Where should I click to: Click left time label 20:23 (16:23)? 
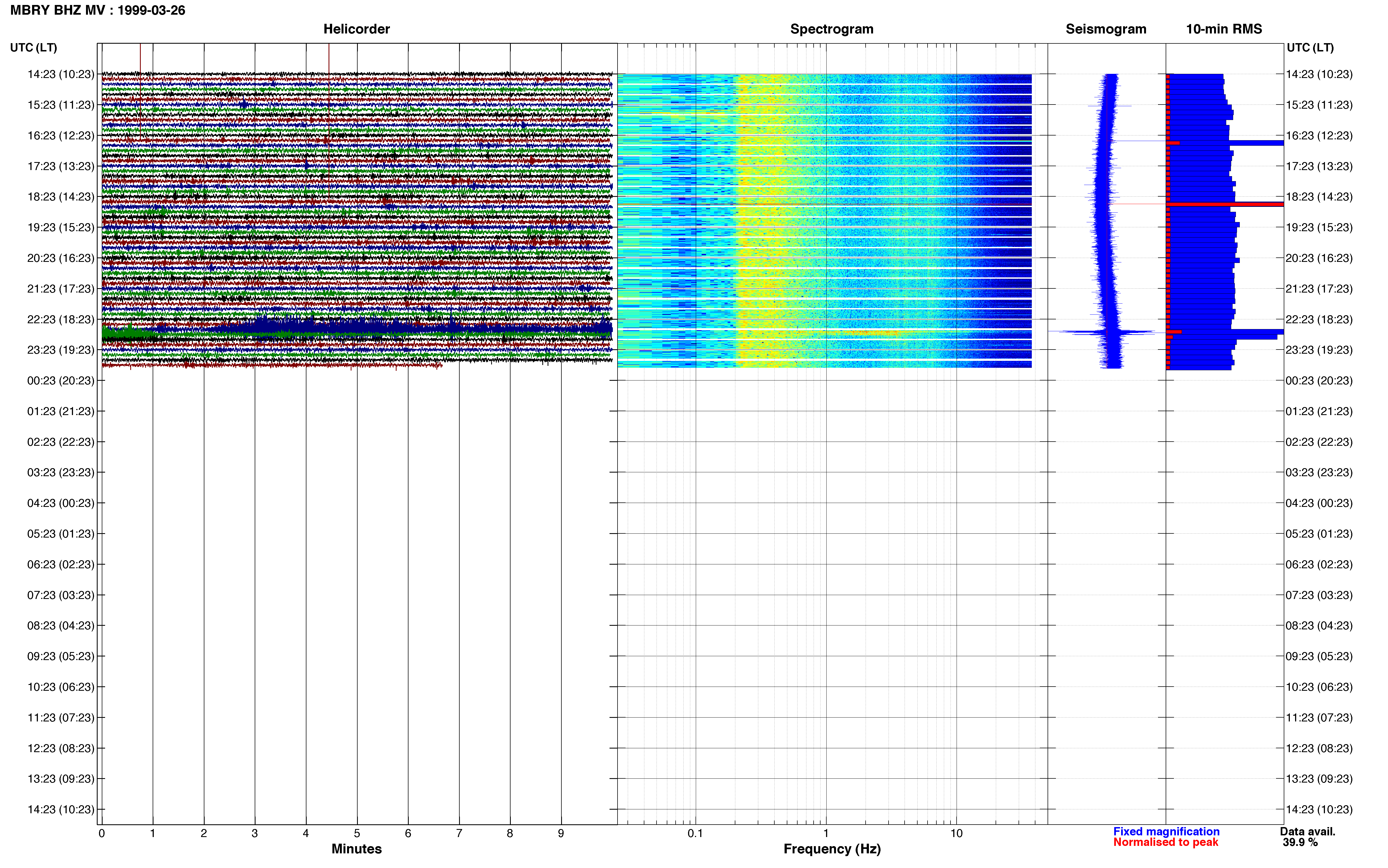click(x=60, y=258)
